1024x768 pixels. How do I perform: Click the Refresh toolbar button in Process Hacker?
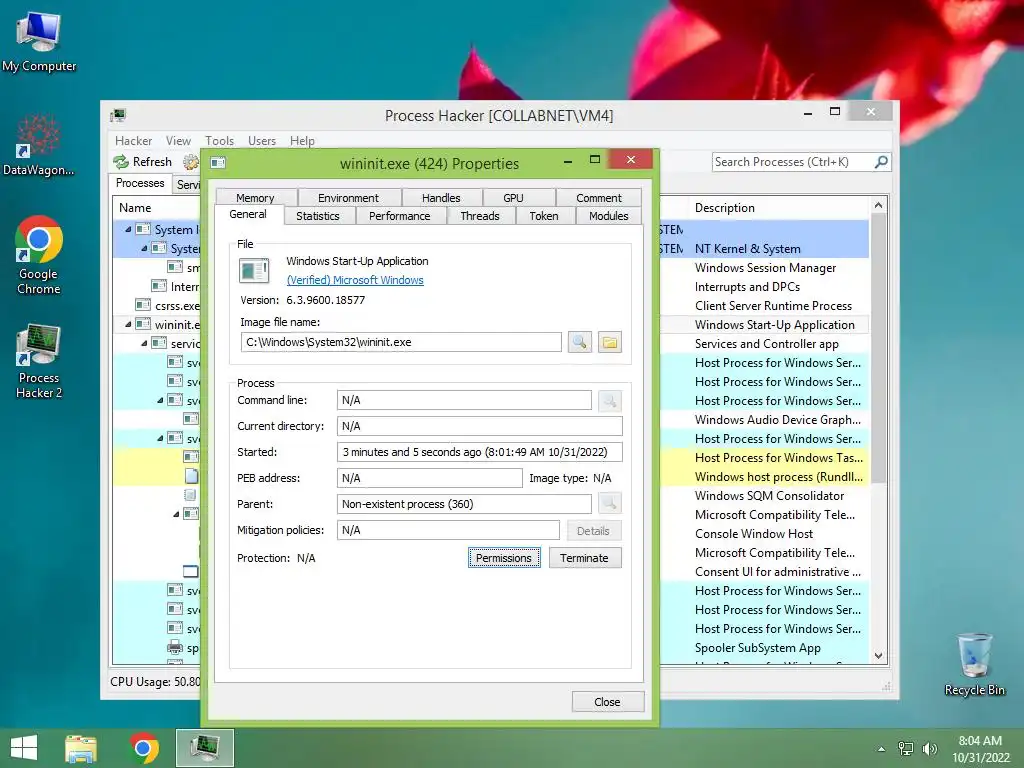pos(142,161)
